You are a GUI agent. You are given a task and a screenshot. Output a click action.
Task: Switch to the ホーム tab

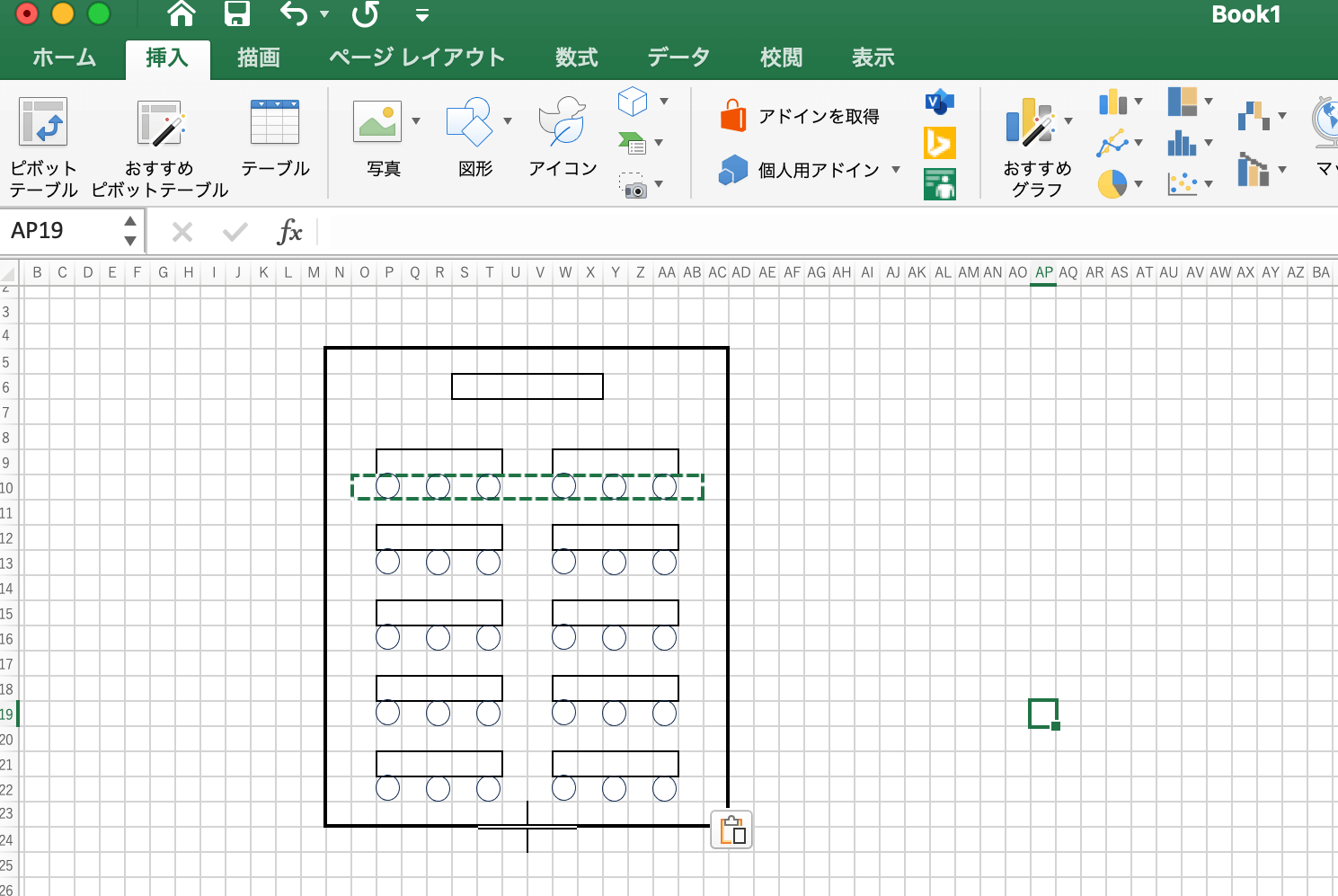point(64,58)
